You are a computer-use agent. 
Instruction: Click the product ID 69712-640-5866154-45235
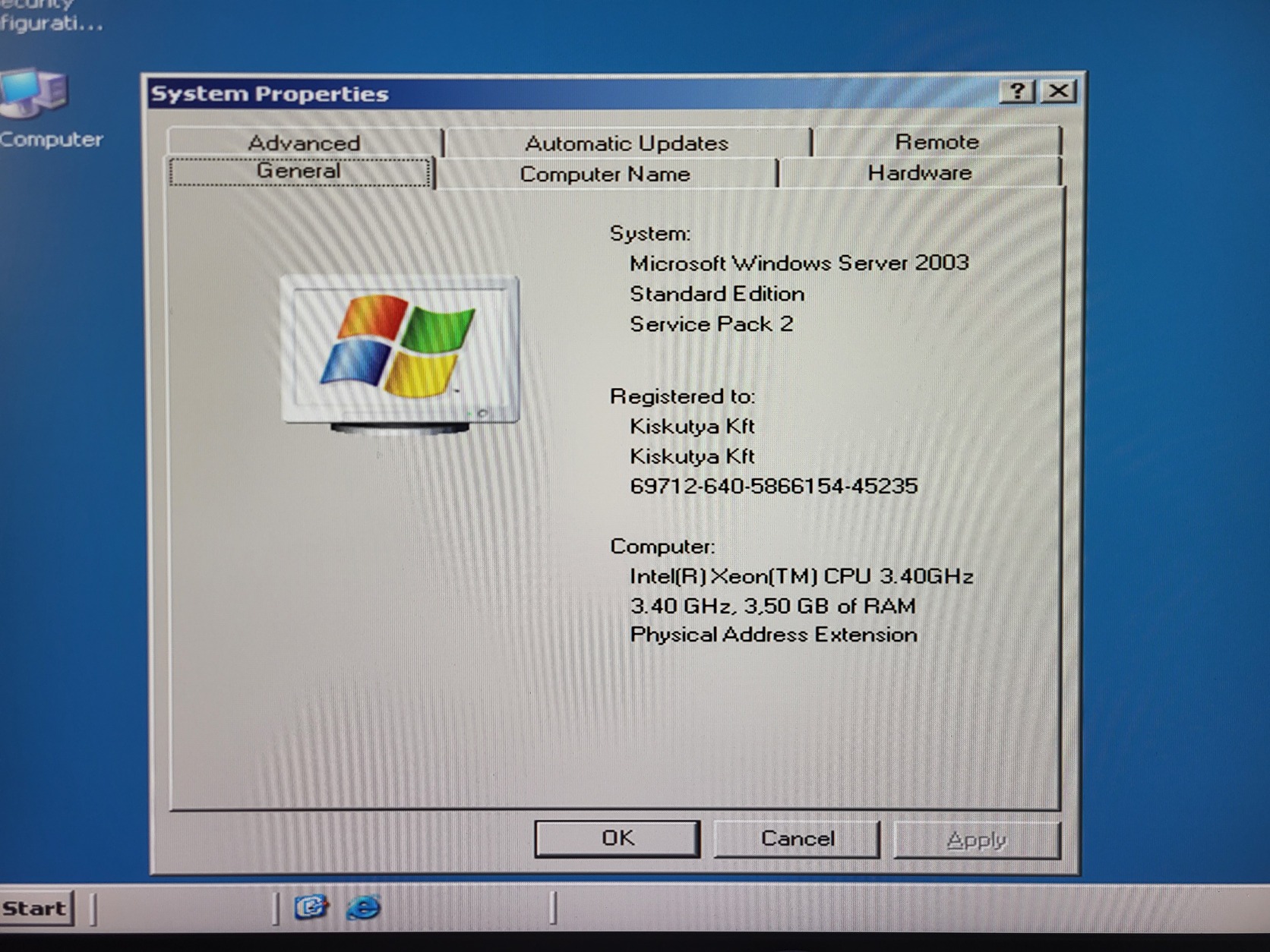(774, 486)
